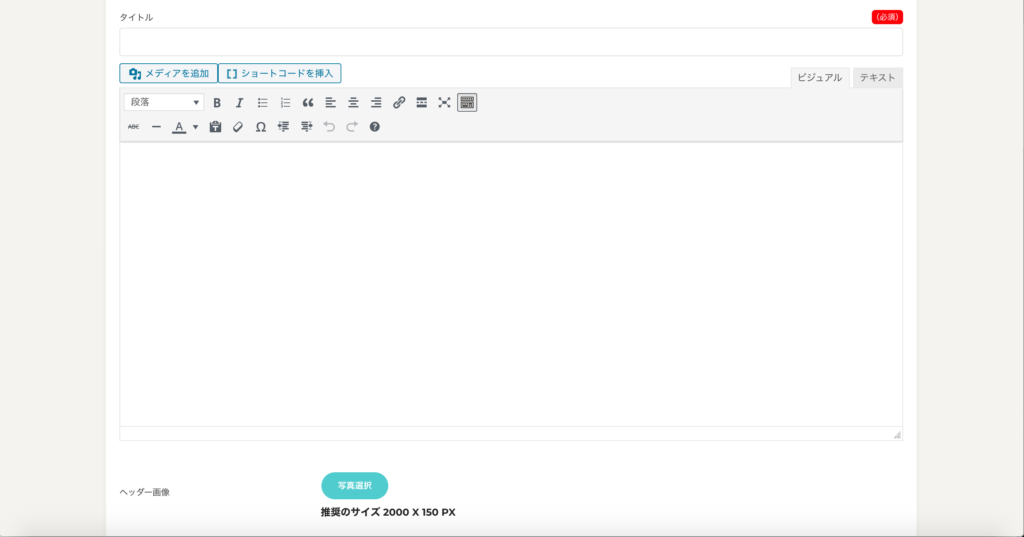
Task: Open the 段落 paragraph format dropdown
Action: (x=164, y=102)
